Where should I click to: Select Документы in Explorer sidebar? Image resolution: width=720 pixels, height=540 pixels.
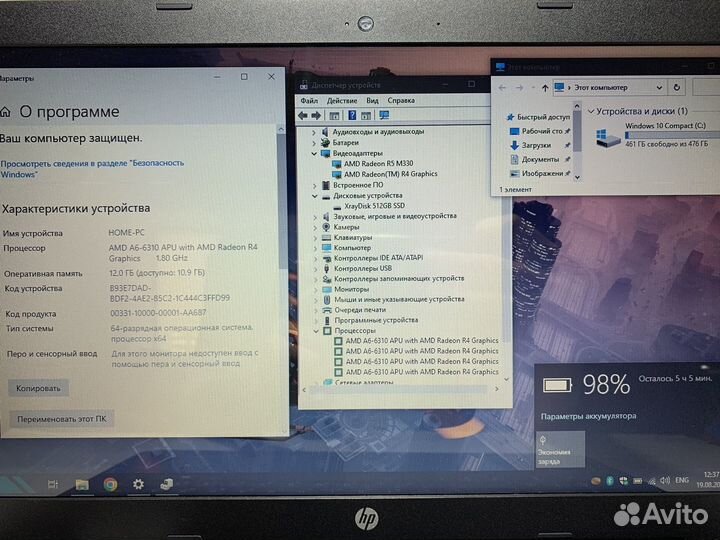[x=540, y=160]
